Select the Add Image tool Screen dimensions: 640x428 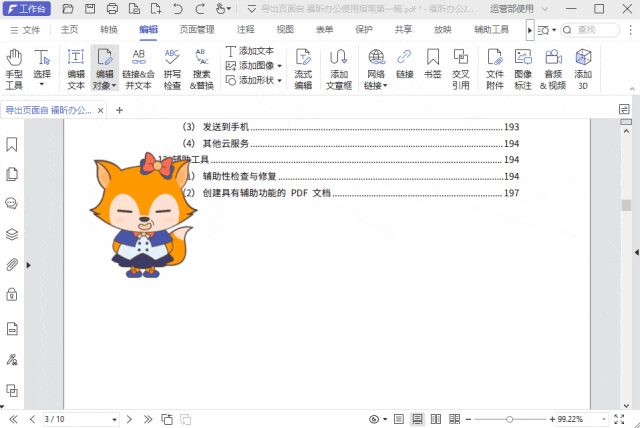click(250, 66)
